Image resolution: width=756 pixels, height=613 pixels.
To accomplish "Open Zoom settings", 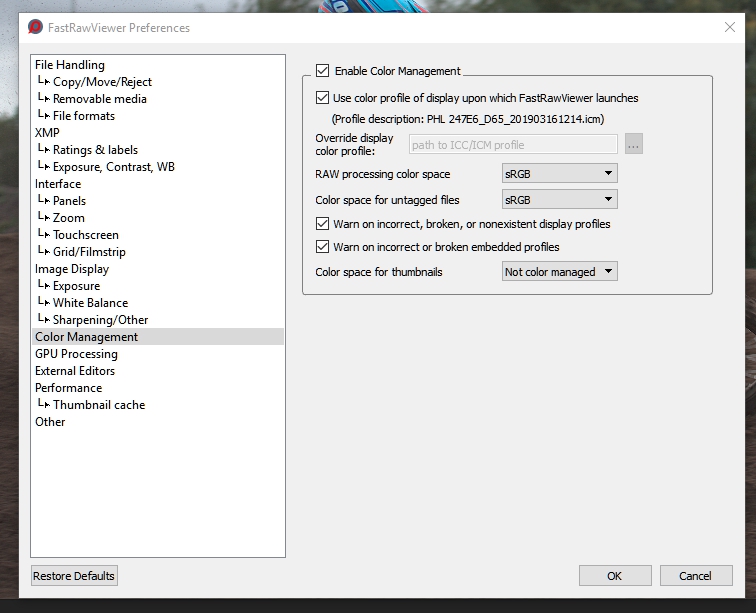I will point(158,218).
